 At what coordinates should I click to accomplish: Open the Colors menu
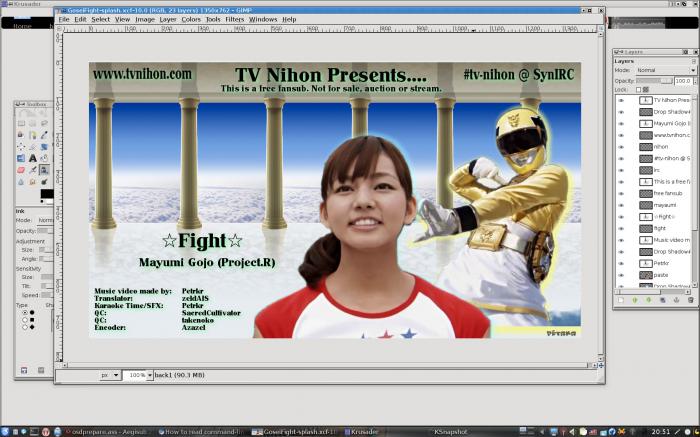pos(191,20)
